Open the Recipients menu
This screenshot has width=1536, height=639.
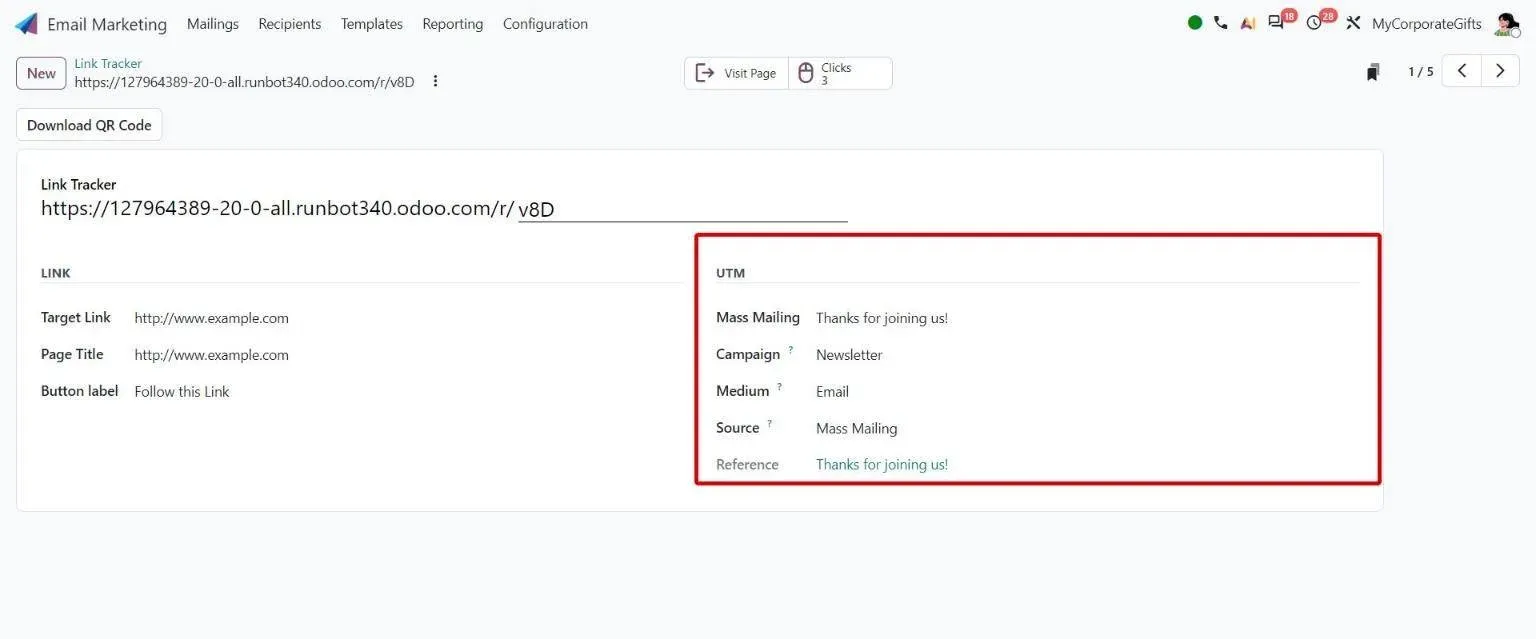[x=290, y=24]
